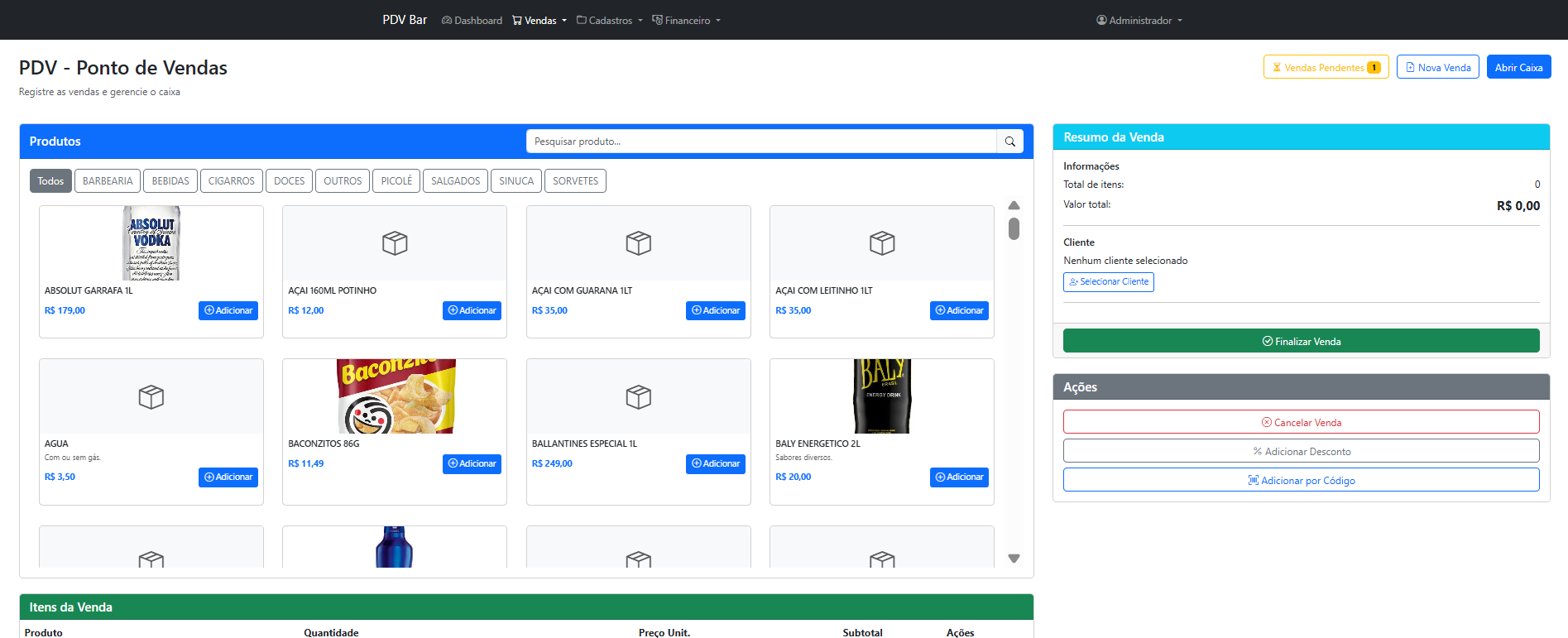The height and width of the screenshot is (638, 1568).
Task: Click the product search magnifier icon
Action: click(x=1009, y=142)
